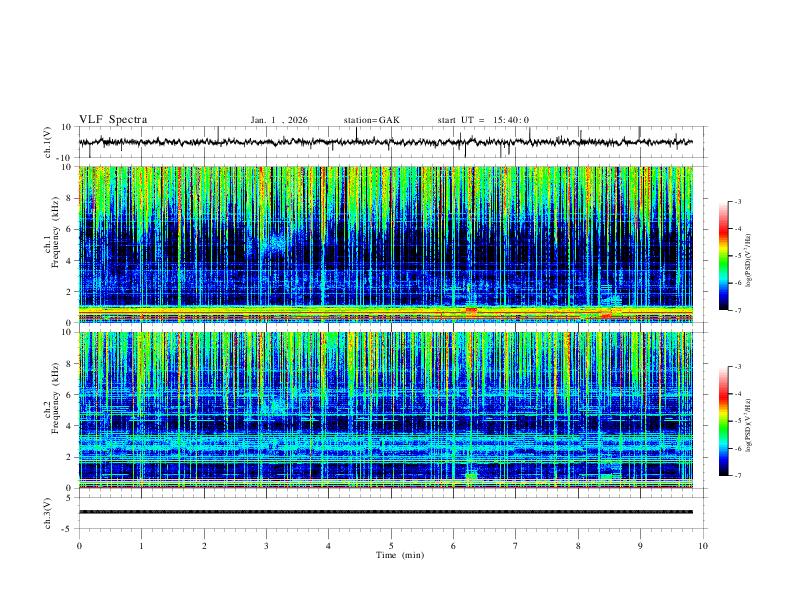Click the ch.2 spectrogram color scale bar

click(x=723, y=421)
